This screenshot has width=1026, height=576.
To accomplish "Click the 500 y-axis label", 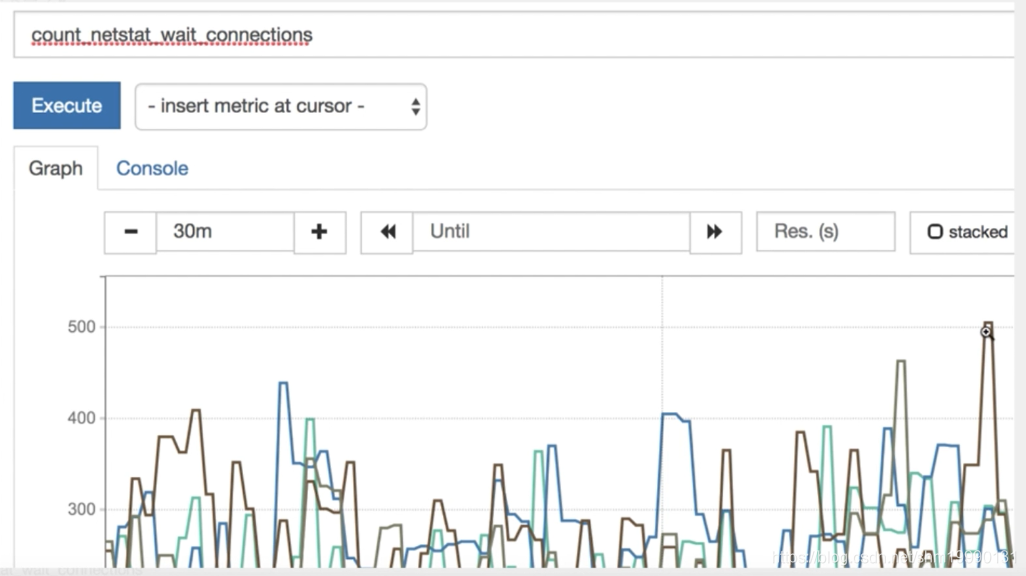I will [x=82, y=327].
